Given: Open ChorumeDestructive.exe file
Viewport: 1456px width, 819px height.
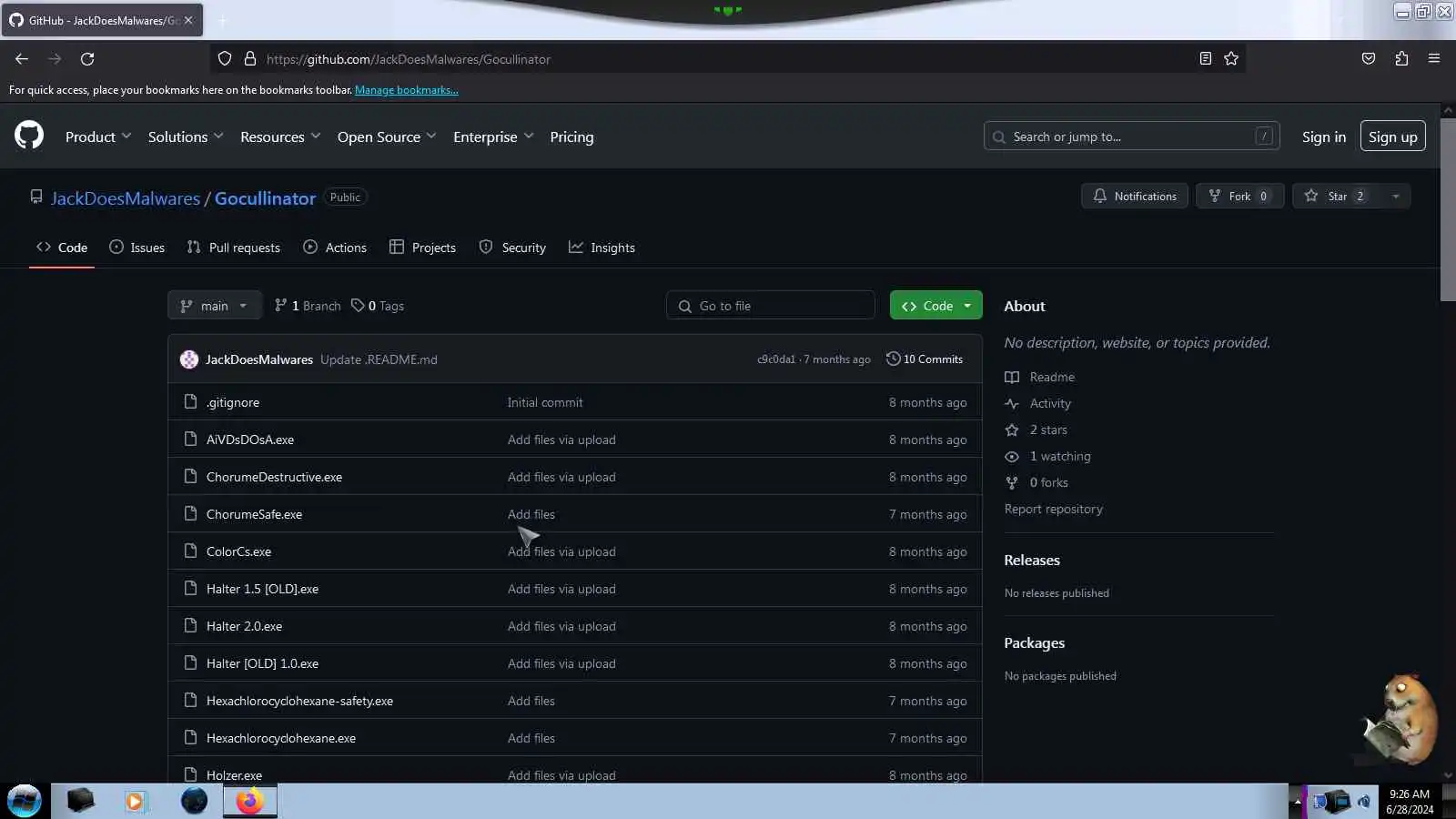Looking at the screenshot, I should (x=274, y=477).
